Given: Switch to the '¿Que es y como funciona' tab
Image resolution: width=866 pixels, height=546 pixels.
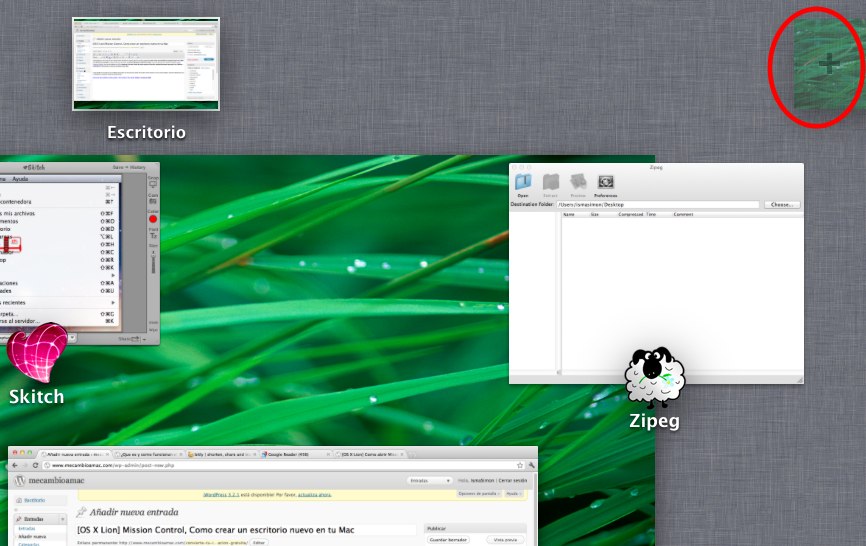Looking at the screenshot, I should tap(147, 454).
